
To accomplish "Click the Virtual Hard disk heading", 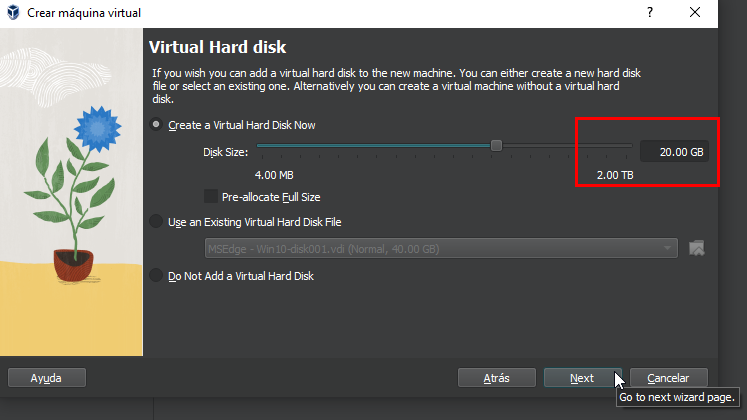I will coord(218,47).
